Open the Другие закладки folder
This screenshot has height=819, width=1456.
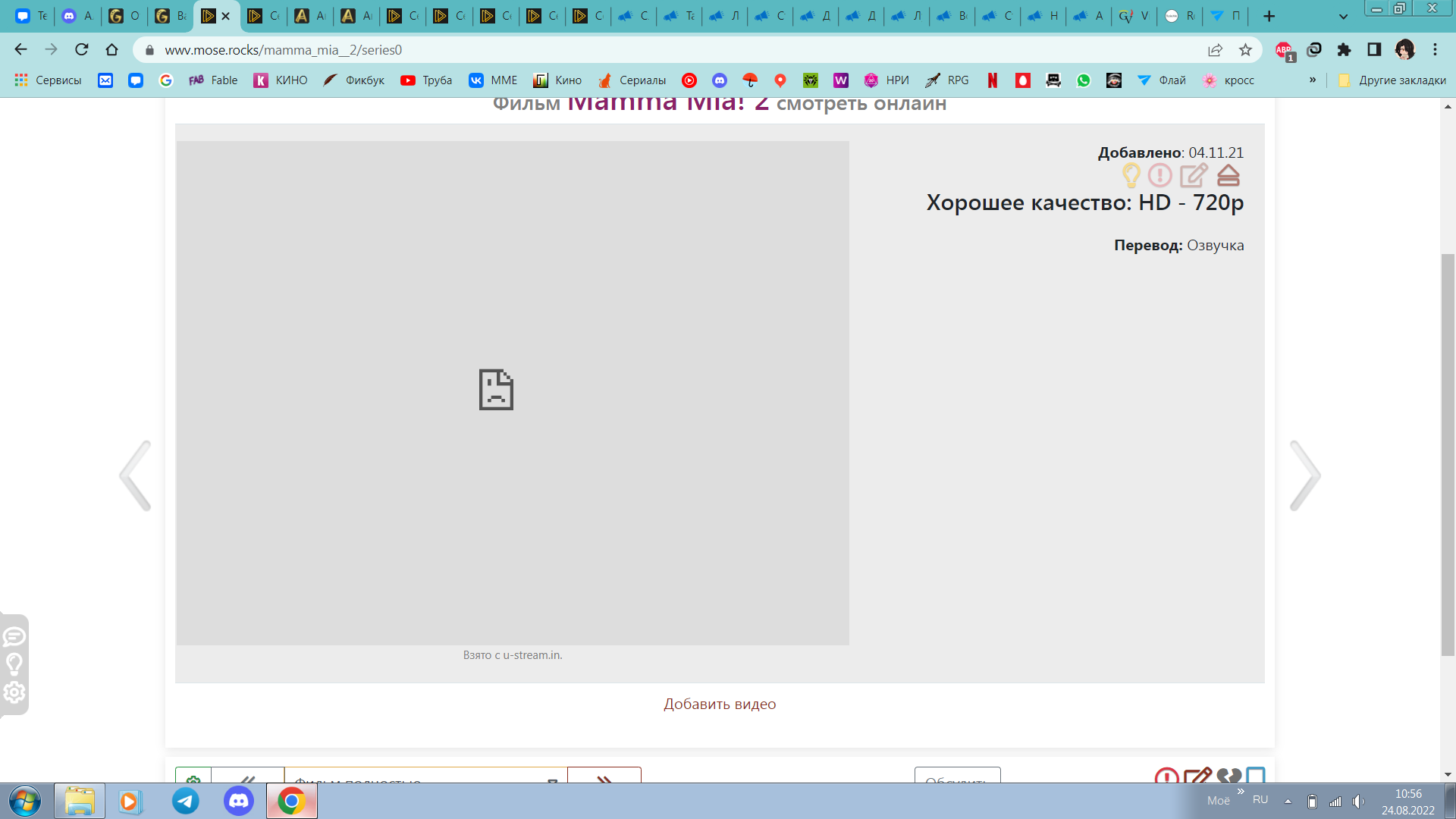point(1392,80)
